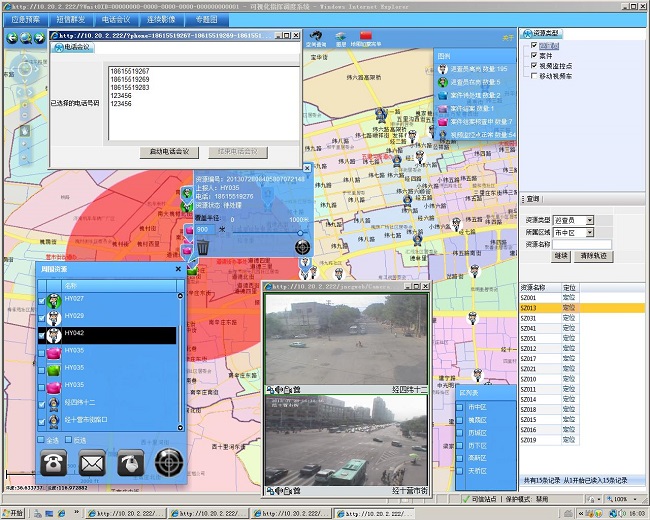Viewport: 650px width, 520px height.
Task: Click the 定位 link in SZ013 row
Action: 569,308
